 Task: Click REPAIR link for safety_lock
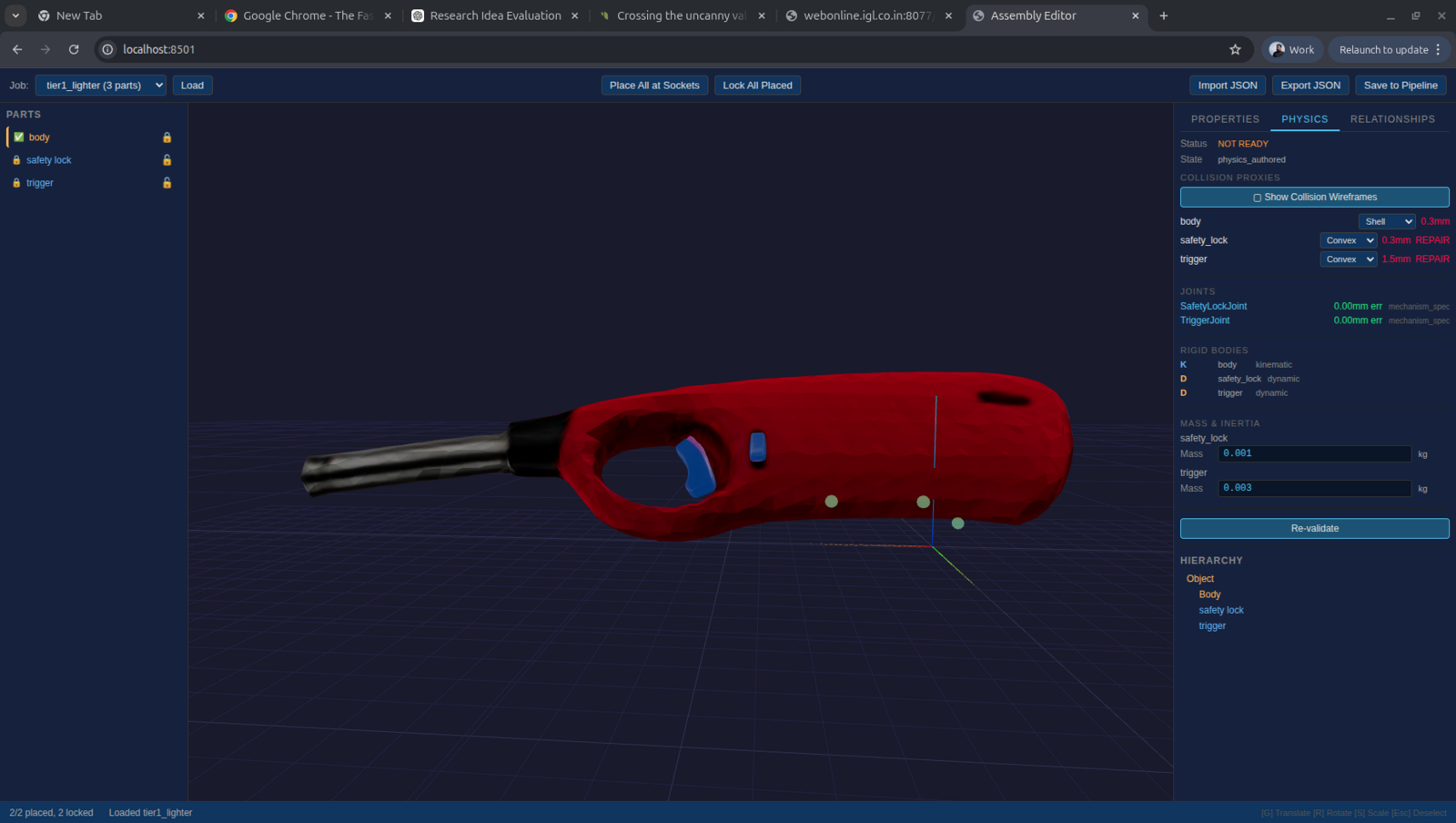(x=1432, y=240)
